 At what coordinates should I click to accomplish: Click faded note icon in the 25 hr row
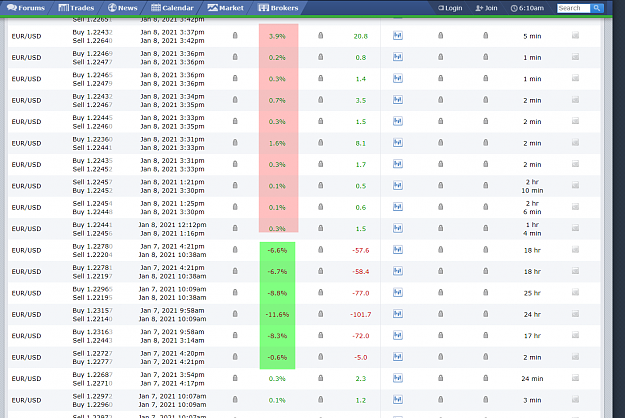click(x=575, y=292)
